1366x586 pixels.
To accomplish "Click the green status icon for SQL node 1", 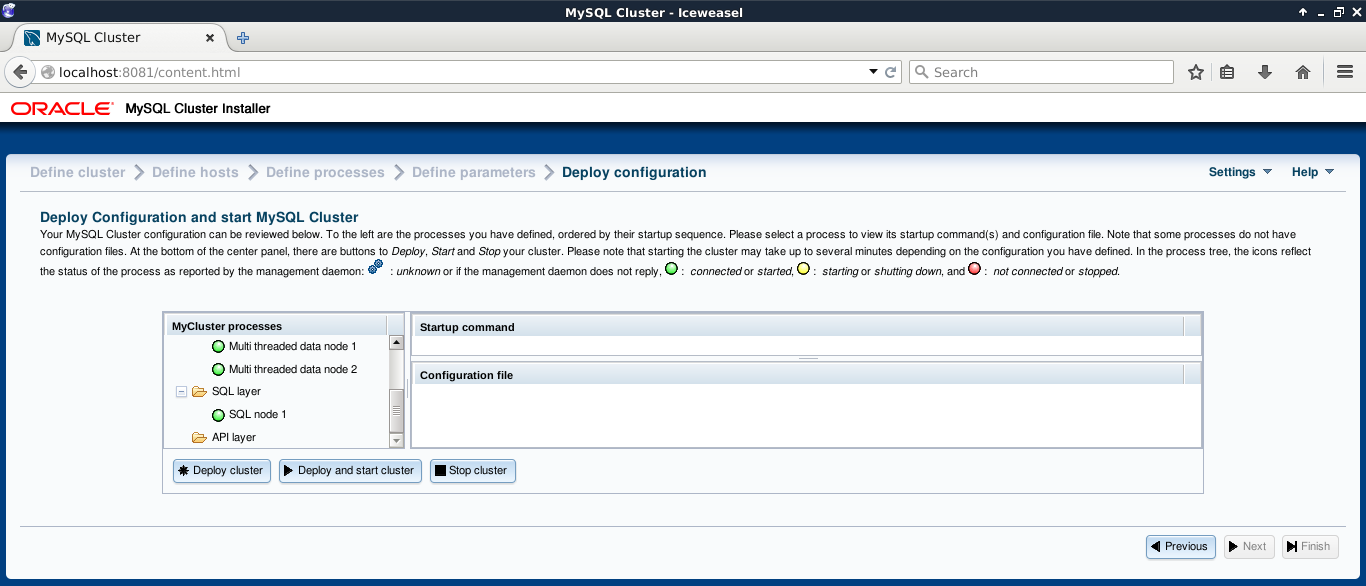I will click(x=218, y=415).
